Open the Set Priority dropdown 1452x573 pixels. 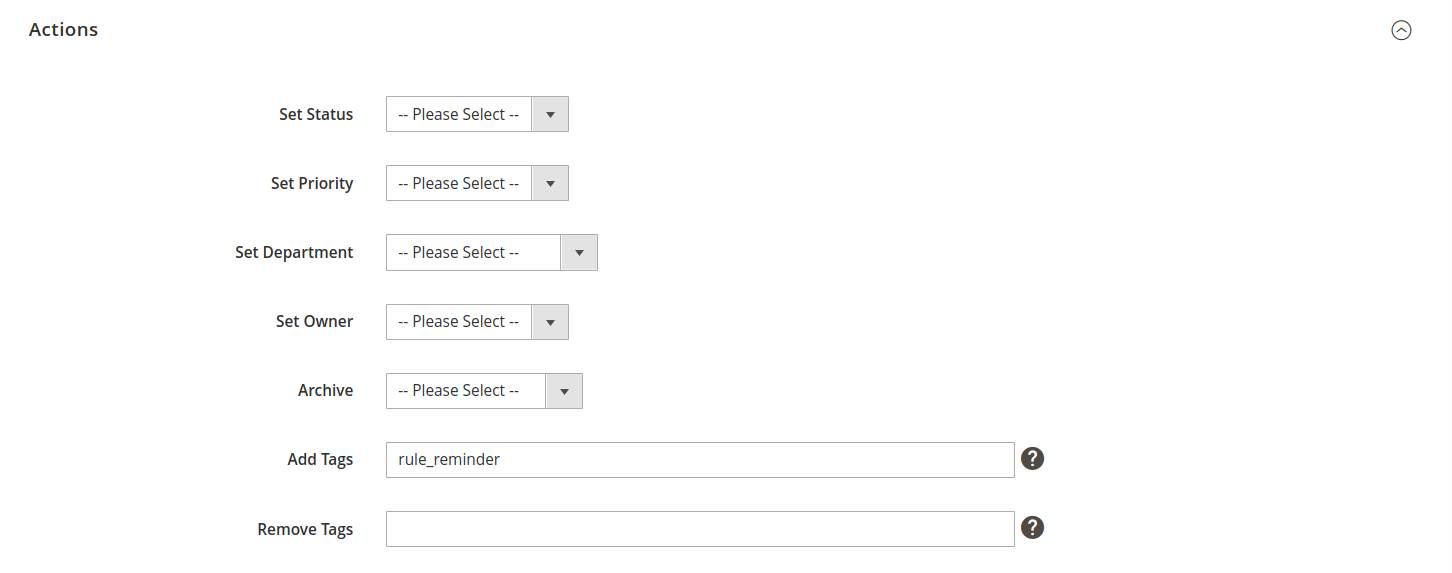click(x=477, y=183)
